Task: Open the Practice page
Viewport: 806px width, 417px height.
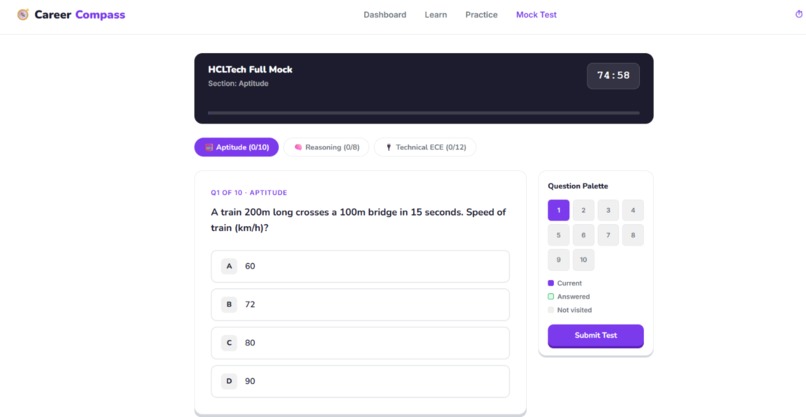Action: (x=481, y=15)
